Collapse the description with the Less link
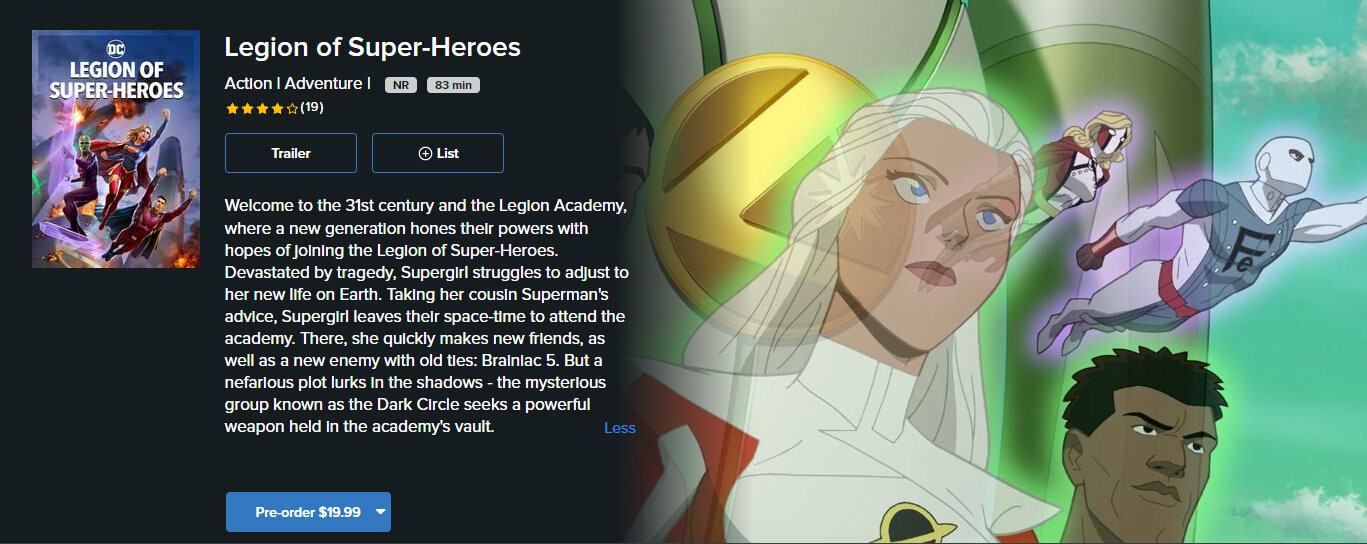This screenshot has height=544, width=1367. [x=620, y=428]
